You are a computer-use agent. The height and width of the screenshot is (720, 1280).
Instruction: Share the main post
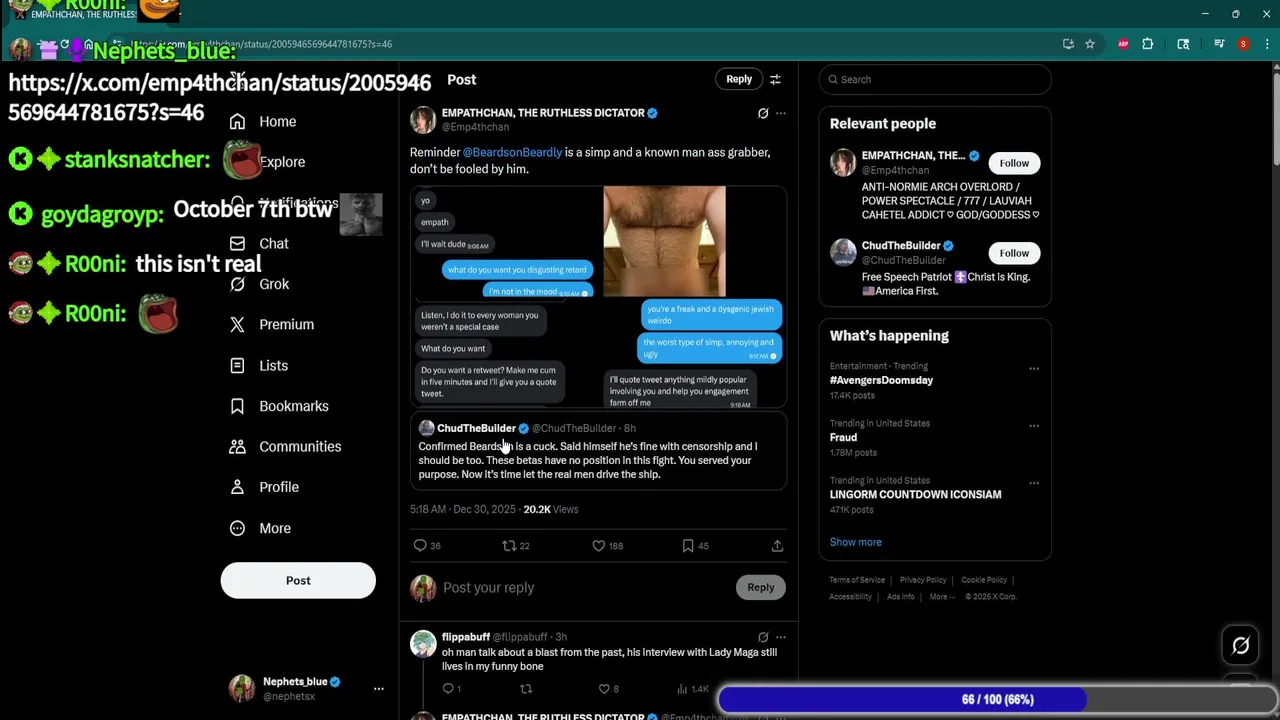coord(777,545)
